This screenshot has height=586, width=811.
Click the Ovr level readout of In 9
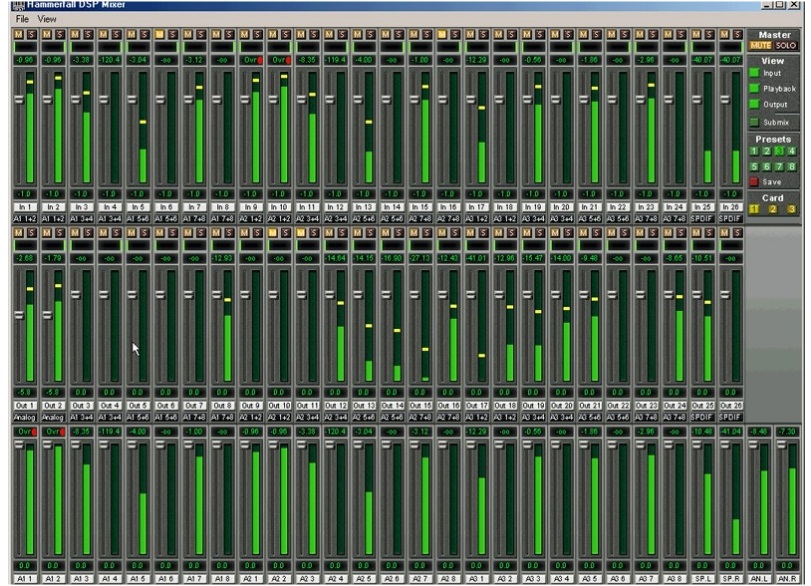pos(251,60)
